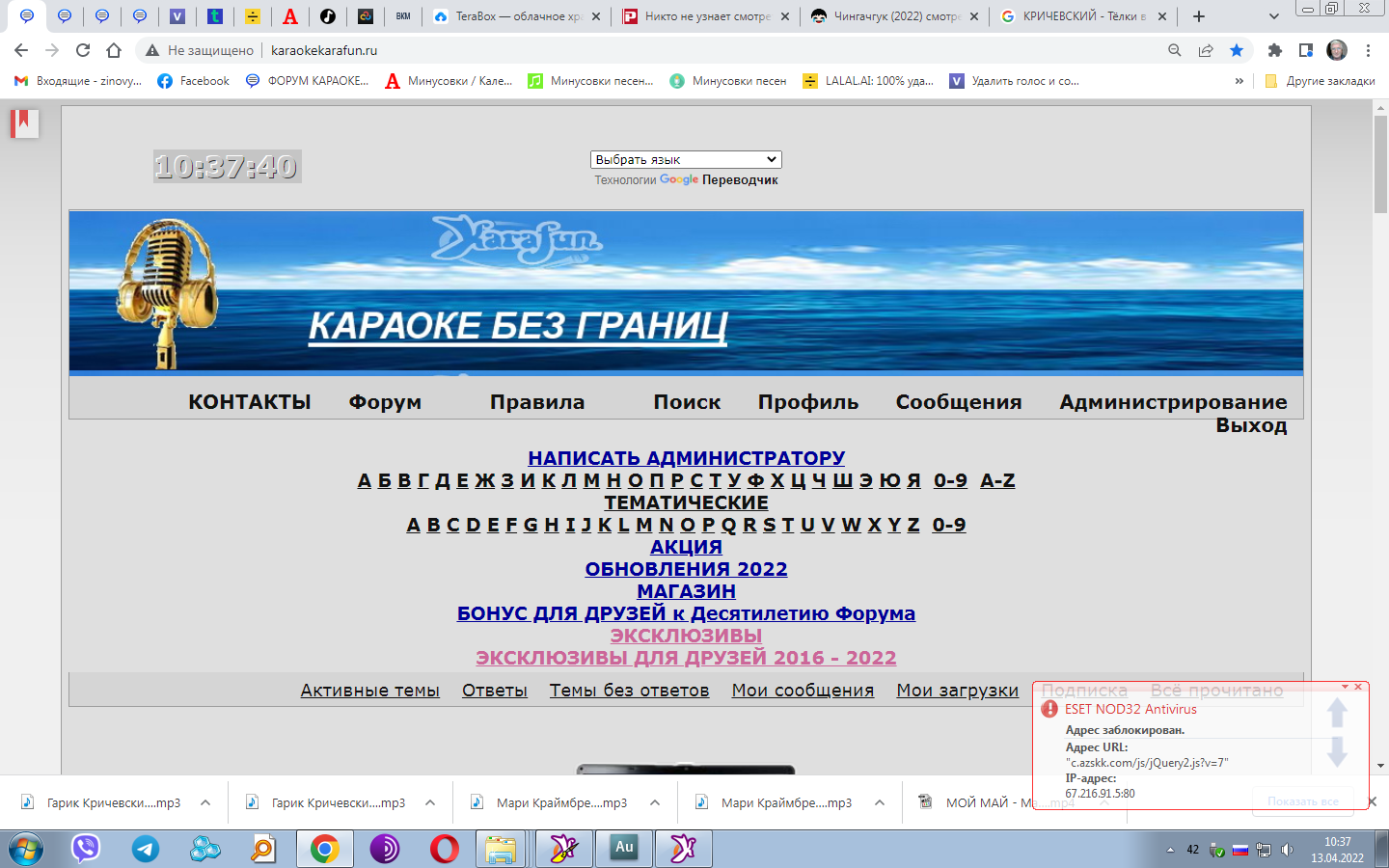The width and height of the screenshot is (1389, 868).
Task: Open the browser home page
Action: 114,50
